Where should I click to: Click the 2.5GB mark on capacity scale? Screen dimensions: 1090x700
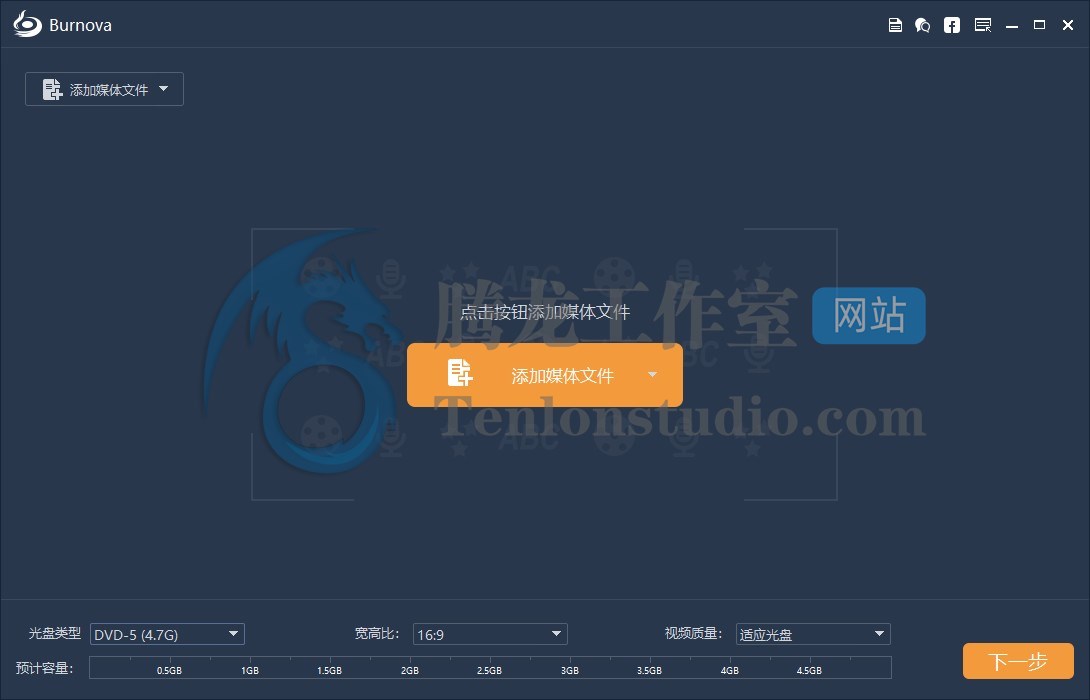tap(489, 671)
